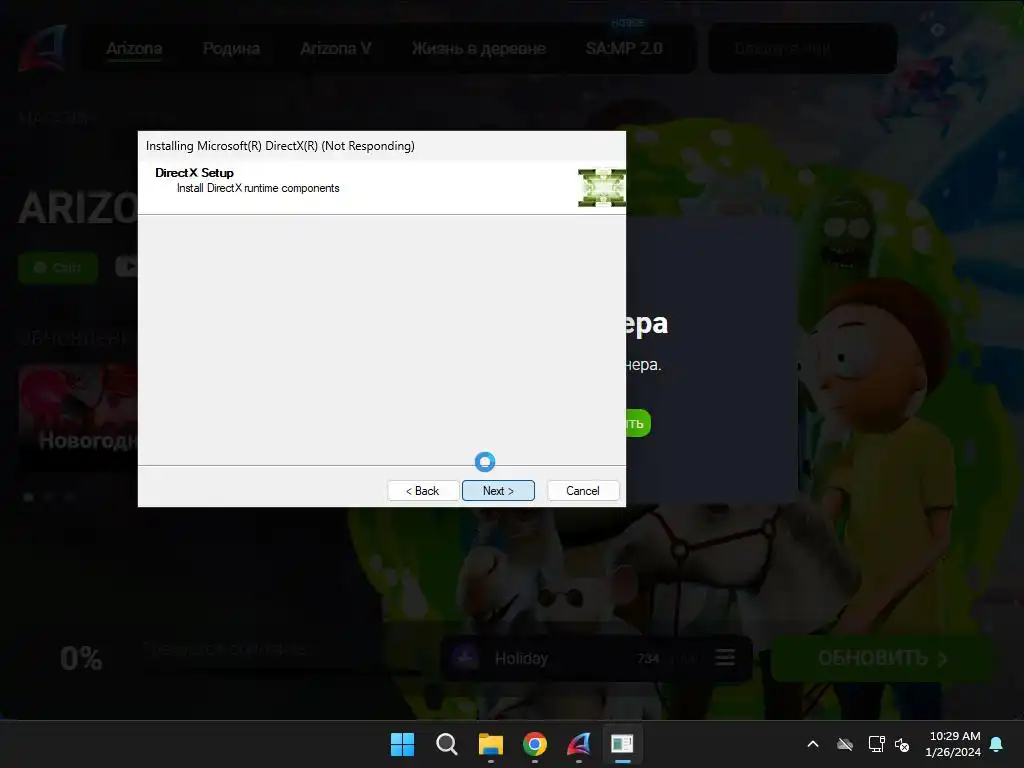Open the server list menu icon
Viewport: 1024px width, 768px height.
pyautogui.click(x=725, y=658)
